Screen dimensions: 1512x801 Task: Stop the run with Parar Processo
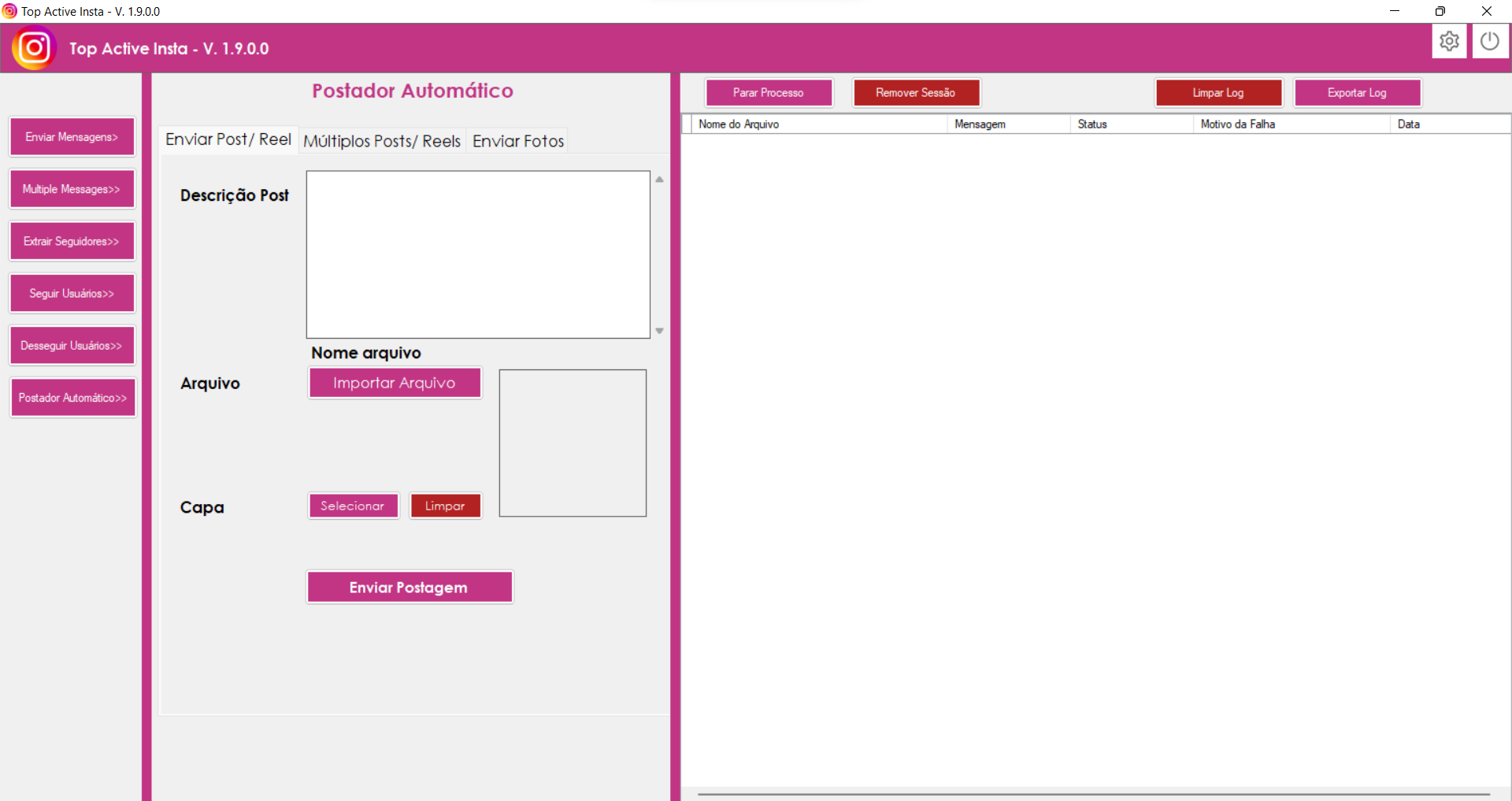768,93
